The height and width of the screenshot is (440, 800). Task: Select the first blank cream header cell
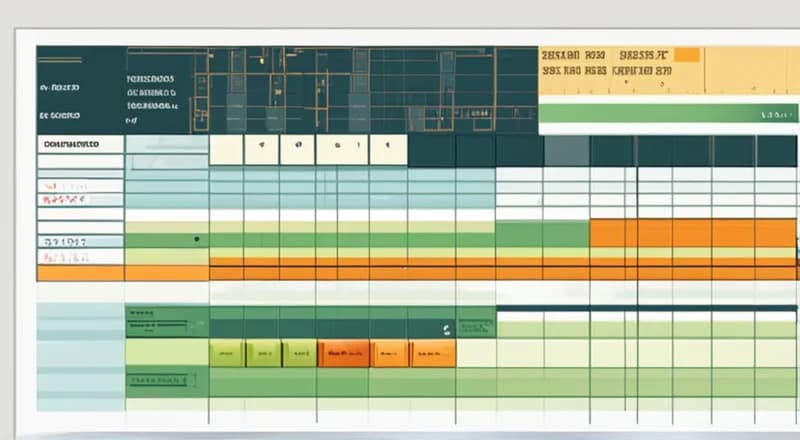[225, 150]
